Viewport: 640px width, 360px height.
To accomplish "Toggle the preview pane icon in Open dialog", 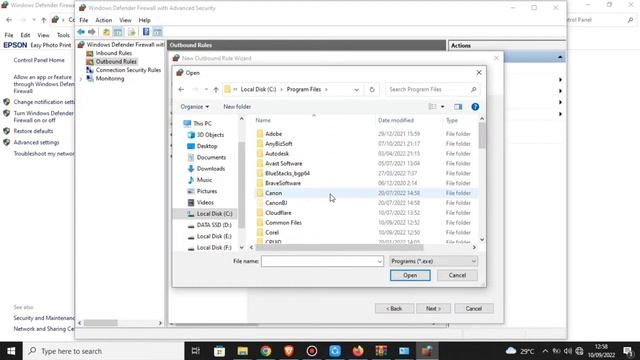I will click(x=458, y=107).
